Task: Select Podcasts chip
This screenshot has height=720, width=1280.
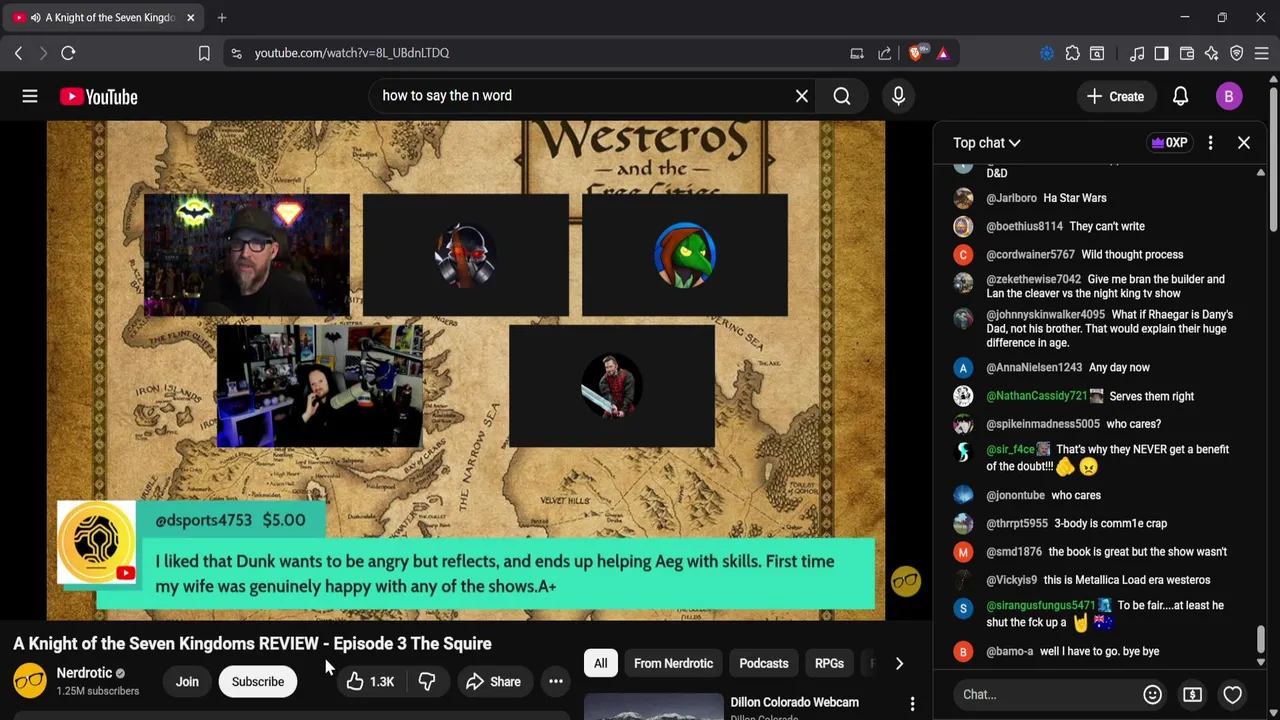Action: coord(764,663)
